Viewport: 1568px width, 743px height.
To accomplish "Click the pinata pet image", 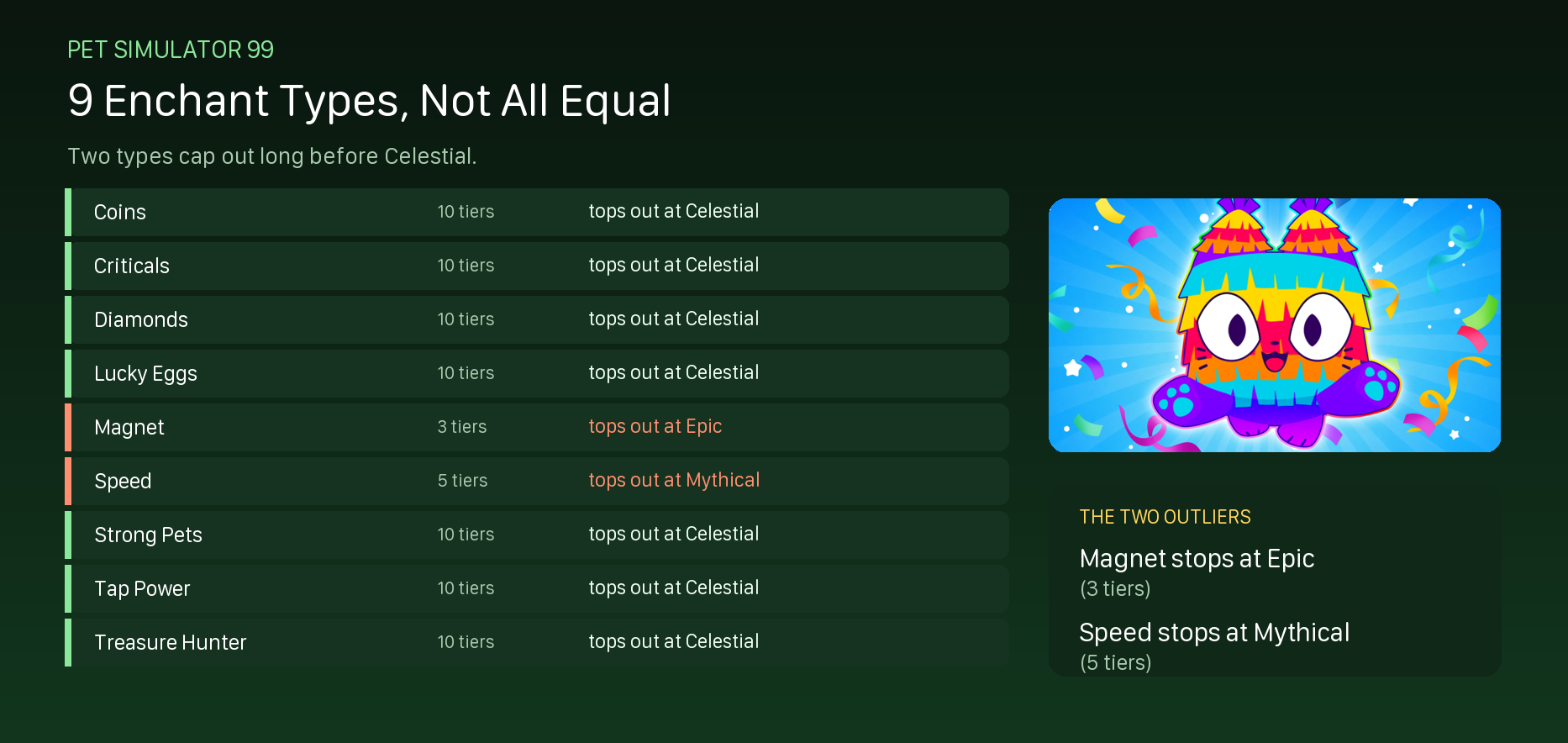I will pyautogui.click(x=1274, y=325).
